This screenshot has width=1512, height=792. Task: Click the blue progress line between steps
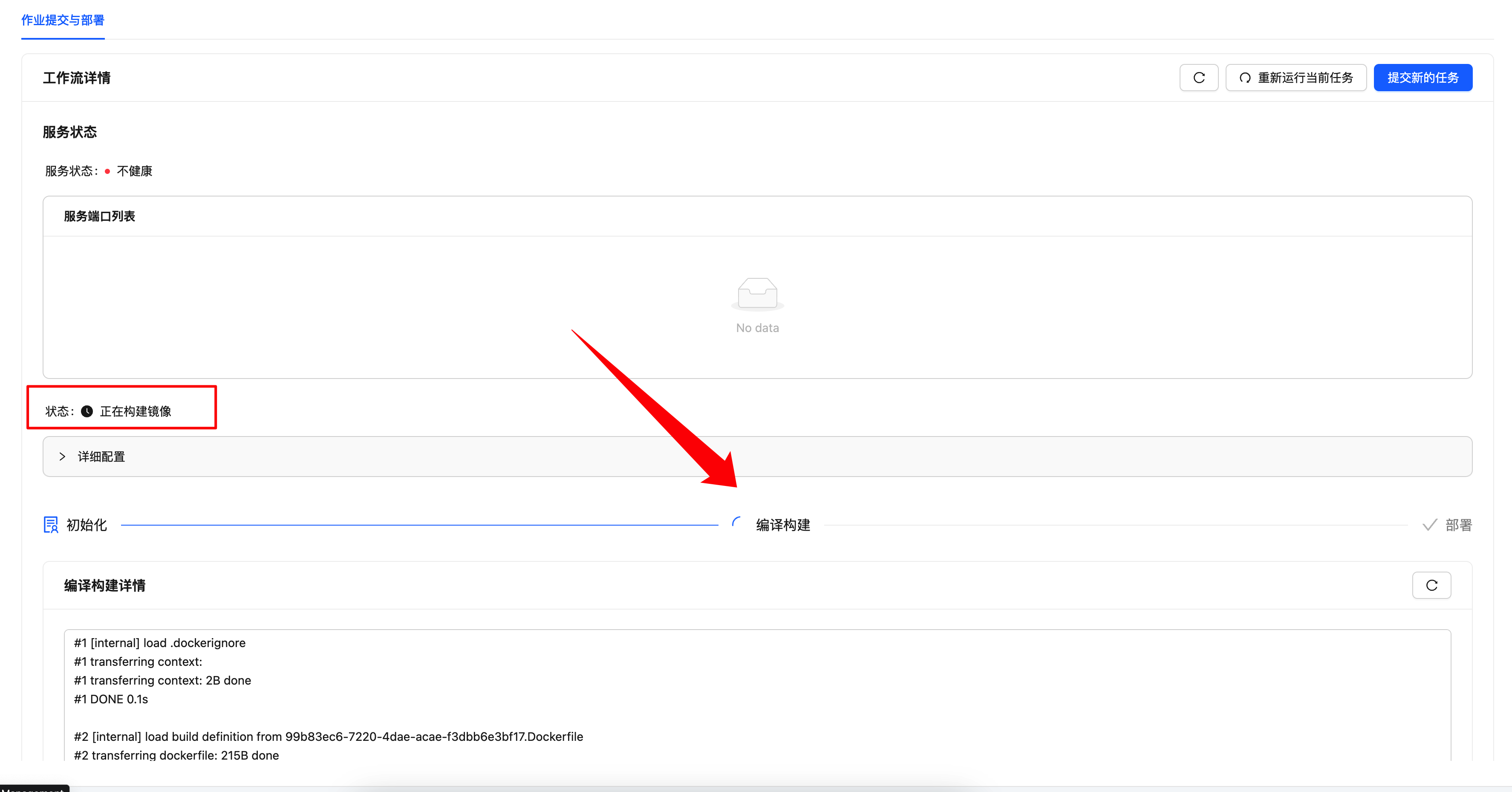click(419, 525)
